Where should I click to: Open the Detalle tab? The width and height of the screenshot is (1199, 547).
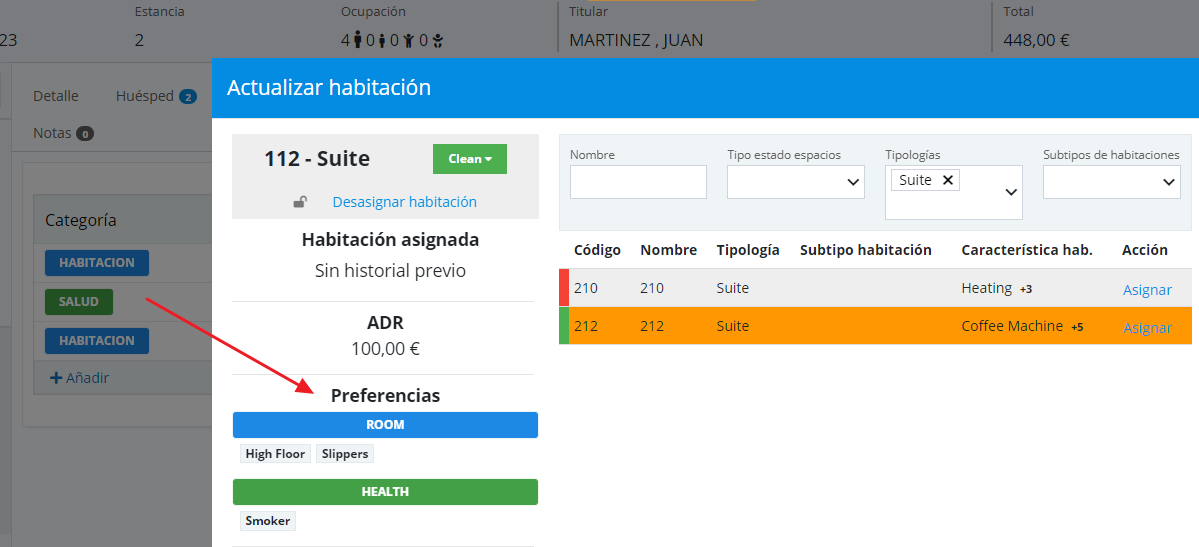(56, 97)
